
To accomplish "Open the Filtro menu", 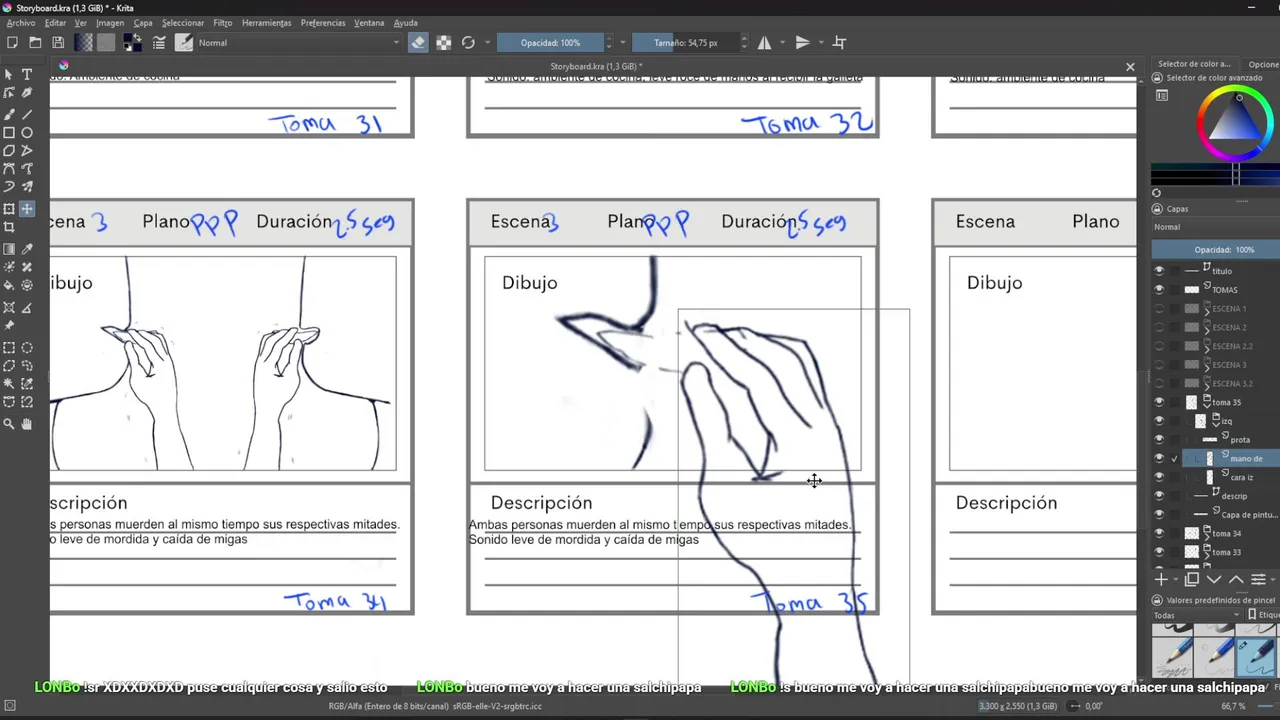I will [x=222, y=23].
